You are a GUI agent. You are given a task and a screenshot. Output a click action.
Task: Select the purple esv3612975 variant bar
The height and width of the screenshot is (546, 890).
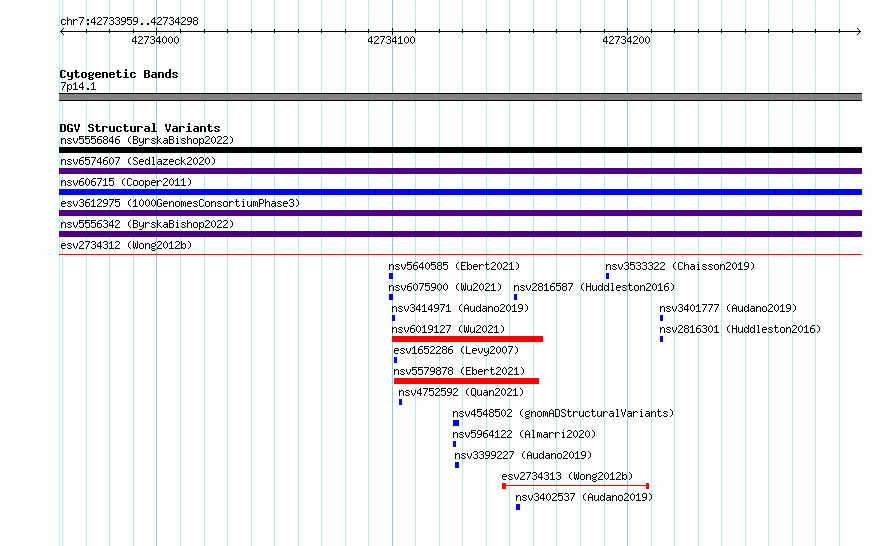point(460,213)
